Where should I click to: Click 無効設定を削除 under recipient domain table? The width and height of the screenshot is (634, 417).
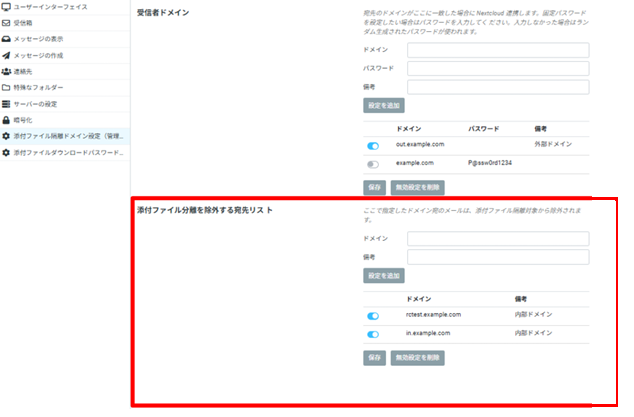[x=417, y=188]
